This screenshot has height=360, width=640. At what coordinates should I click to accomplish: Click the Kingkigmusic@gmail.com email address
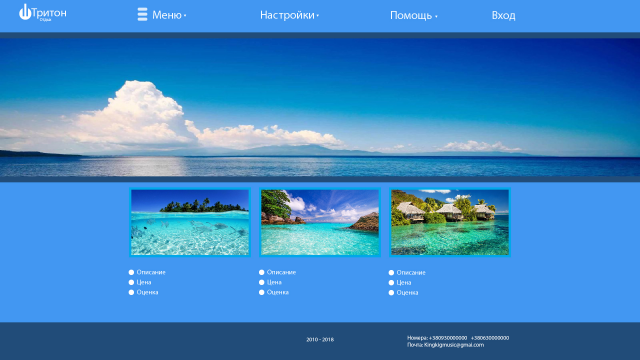[454, 345]
